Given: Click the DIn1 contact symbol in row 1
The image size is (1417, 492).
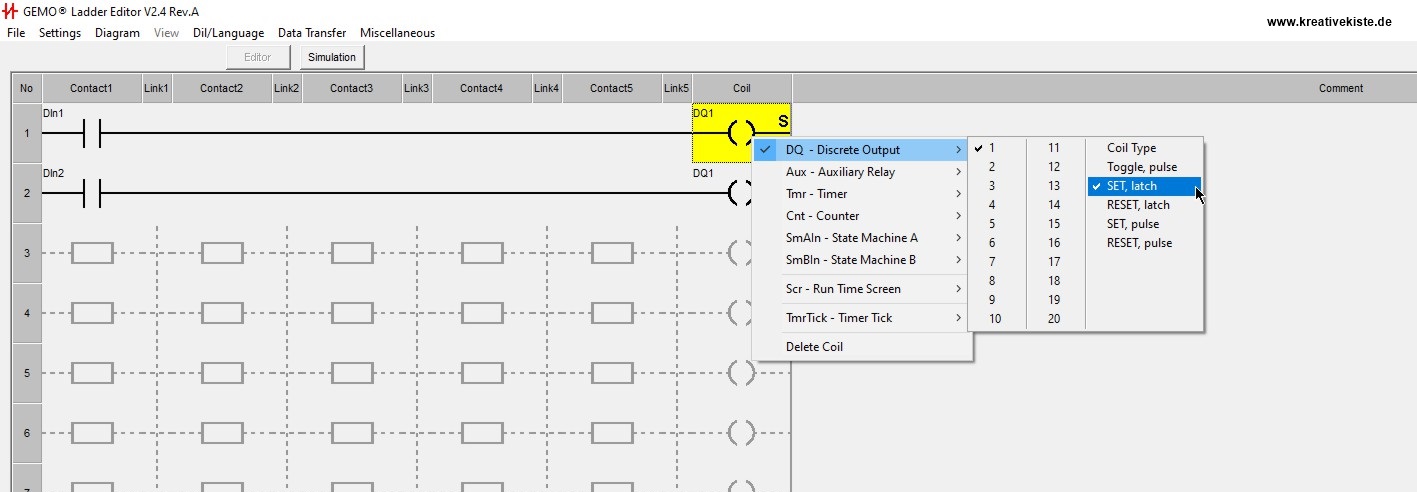Looking at the screenshot, I should [92, 133].
